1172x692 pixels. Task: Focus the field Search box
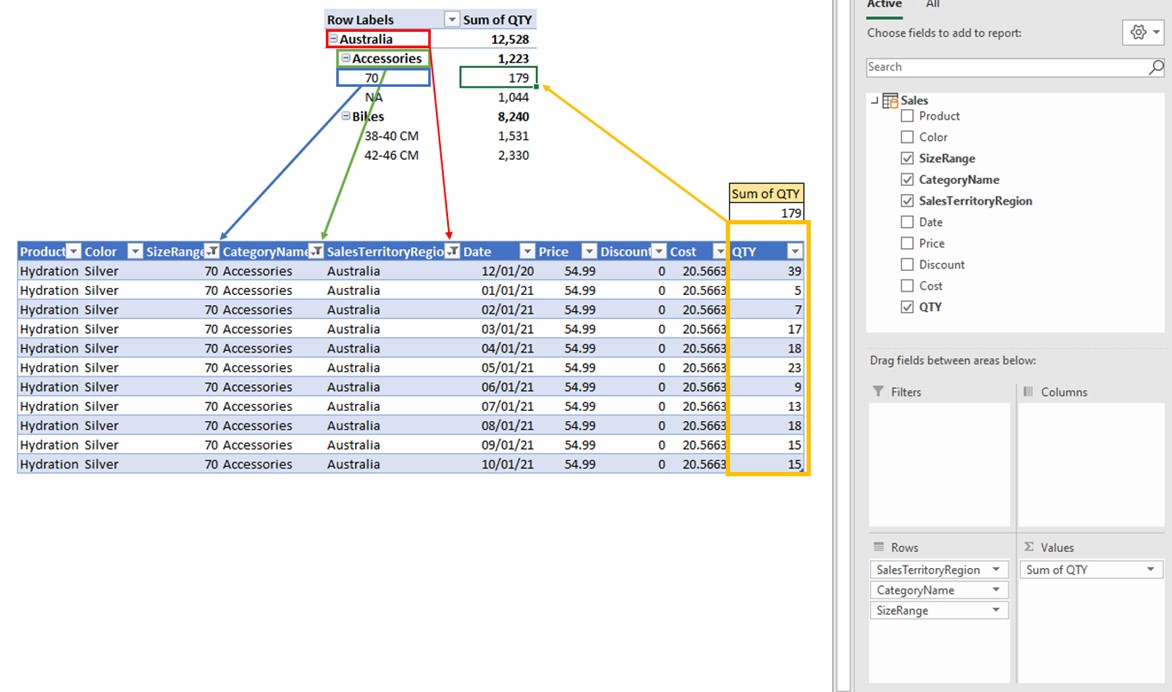tap(1007, 67)
